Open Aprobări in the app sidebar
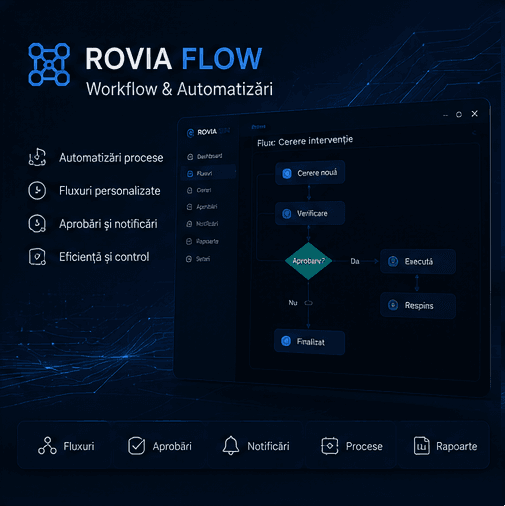This screenshot has height=506, width=505. tap(202, 207)
